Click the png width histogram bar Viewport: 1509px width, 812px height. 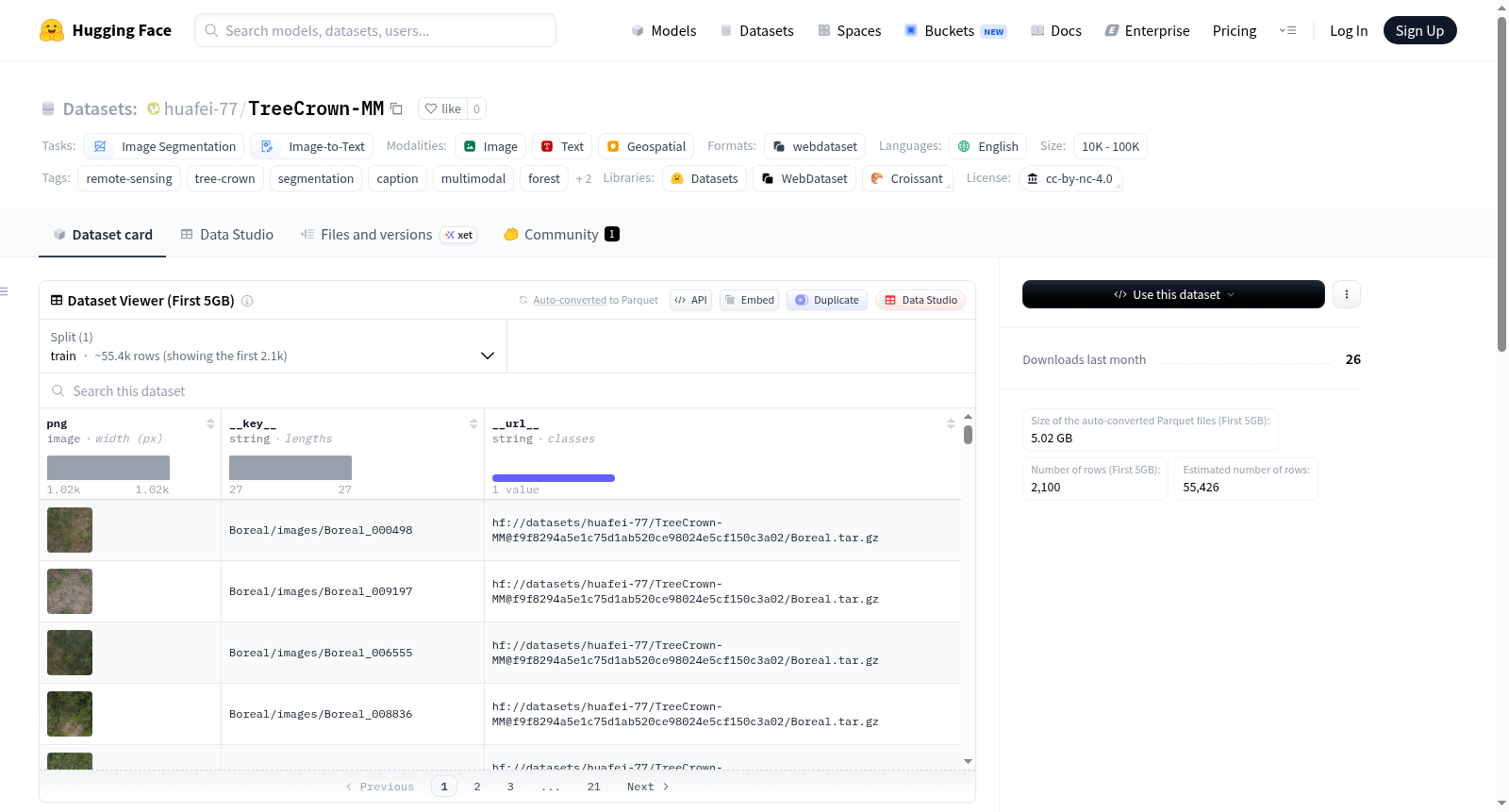click(x=108, y=468)
